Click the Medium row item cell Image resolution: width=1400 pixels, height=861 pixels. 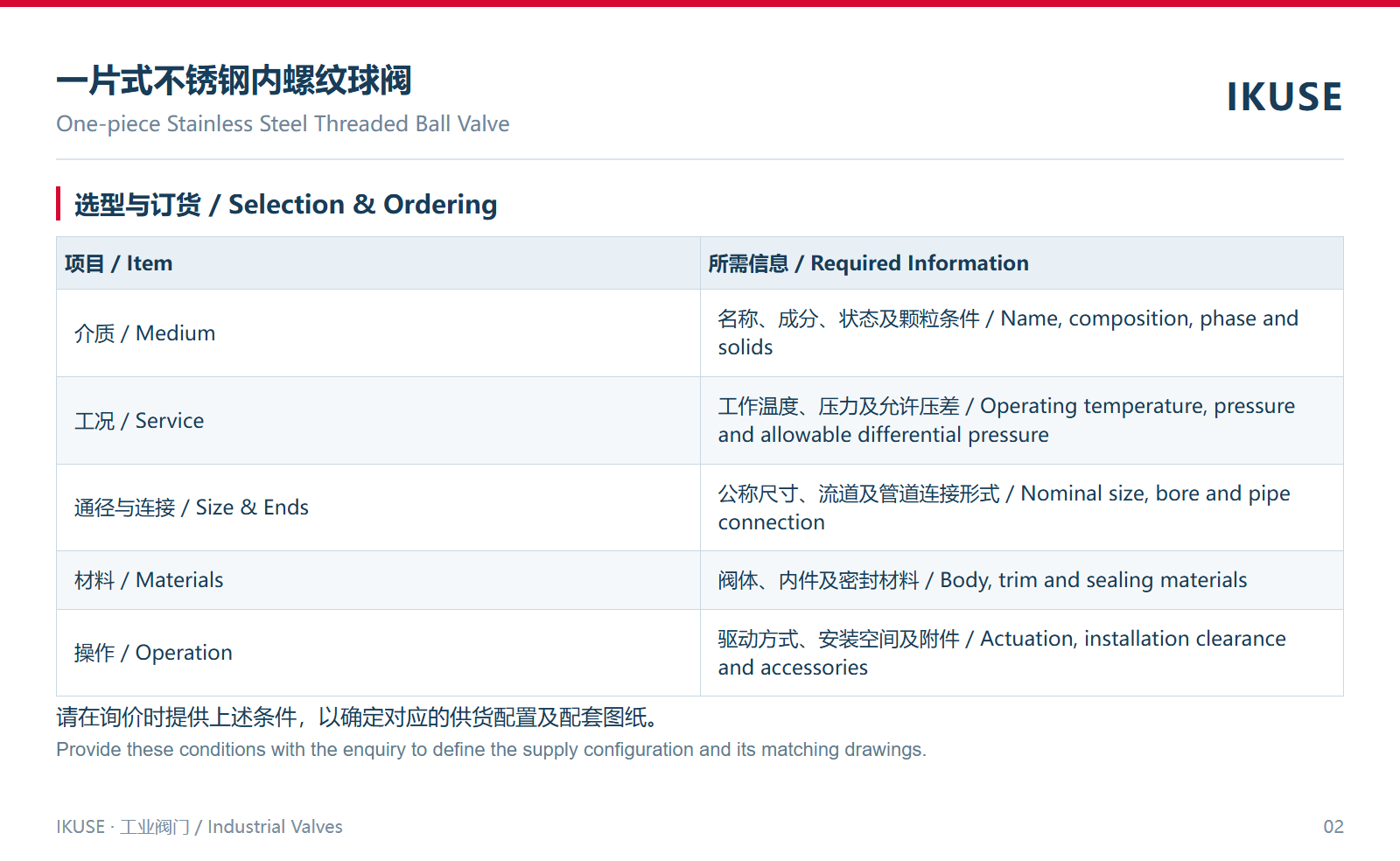(x=378, y=333)
